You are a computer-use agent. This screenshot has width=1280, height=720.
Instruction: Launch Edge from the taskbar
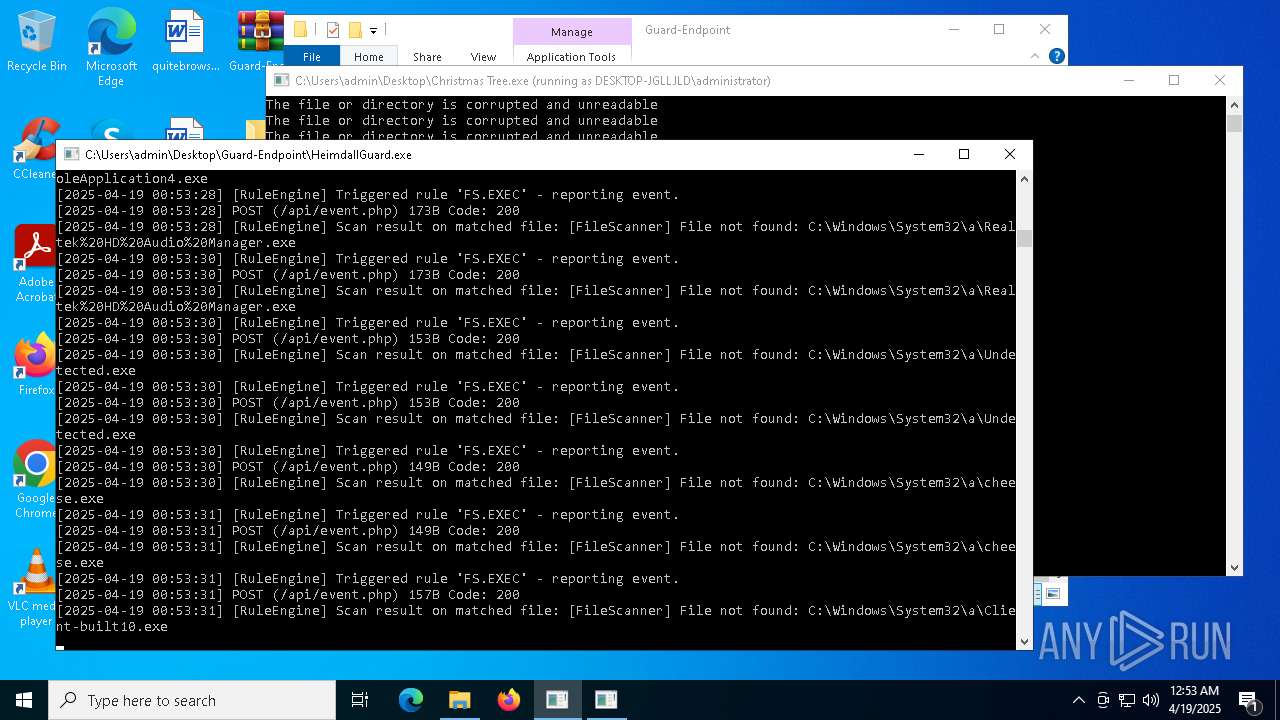point(411,700)
